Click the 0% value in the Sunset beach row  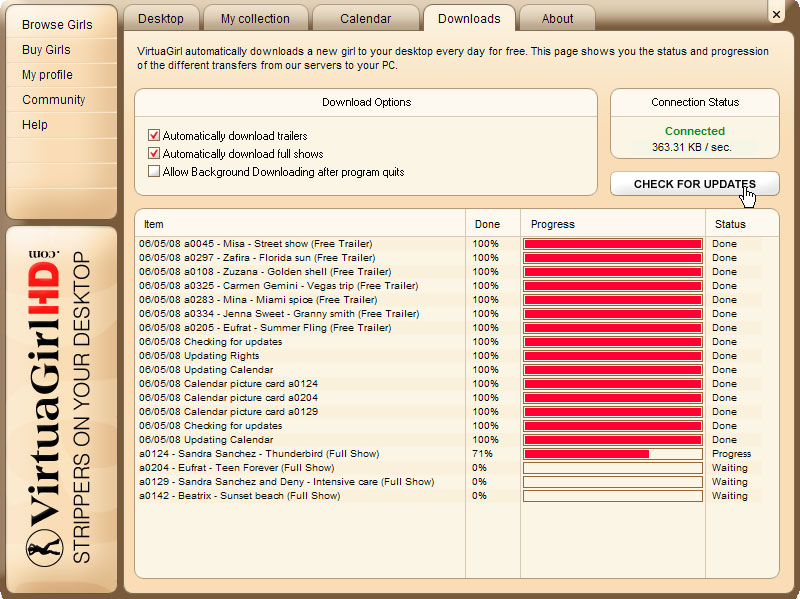pos(479,495)
